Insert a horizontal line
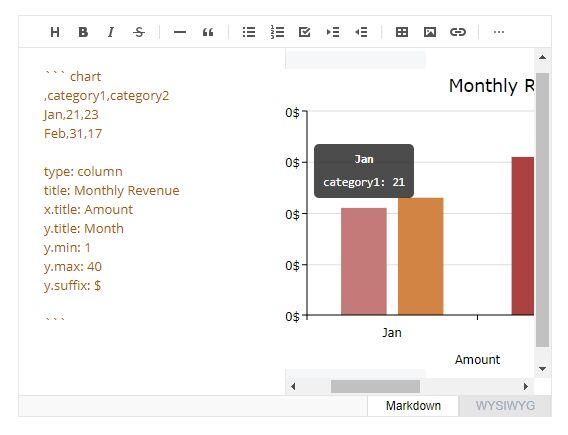 coord(180,32)
